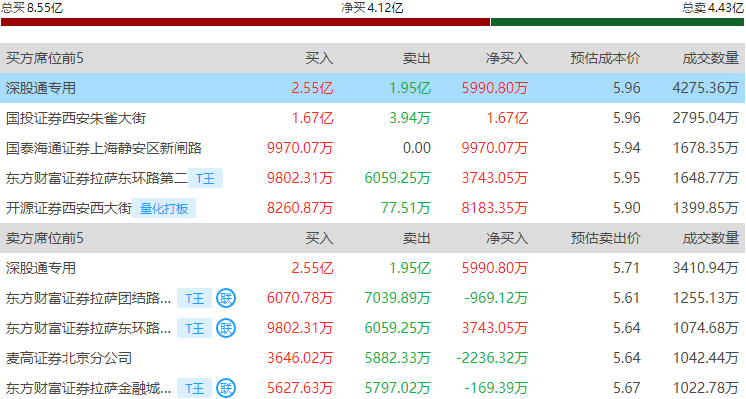The width and height of the screenshot is (746, 399).
Task: Click 卖方席位前5 section header
Action: point(44,238)
